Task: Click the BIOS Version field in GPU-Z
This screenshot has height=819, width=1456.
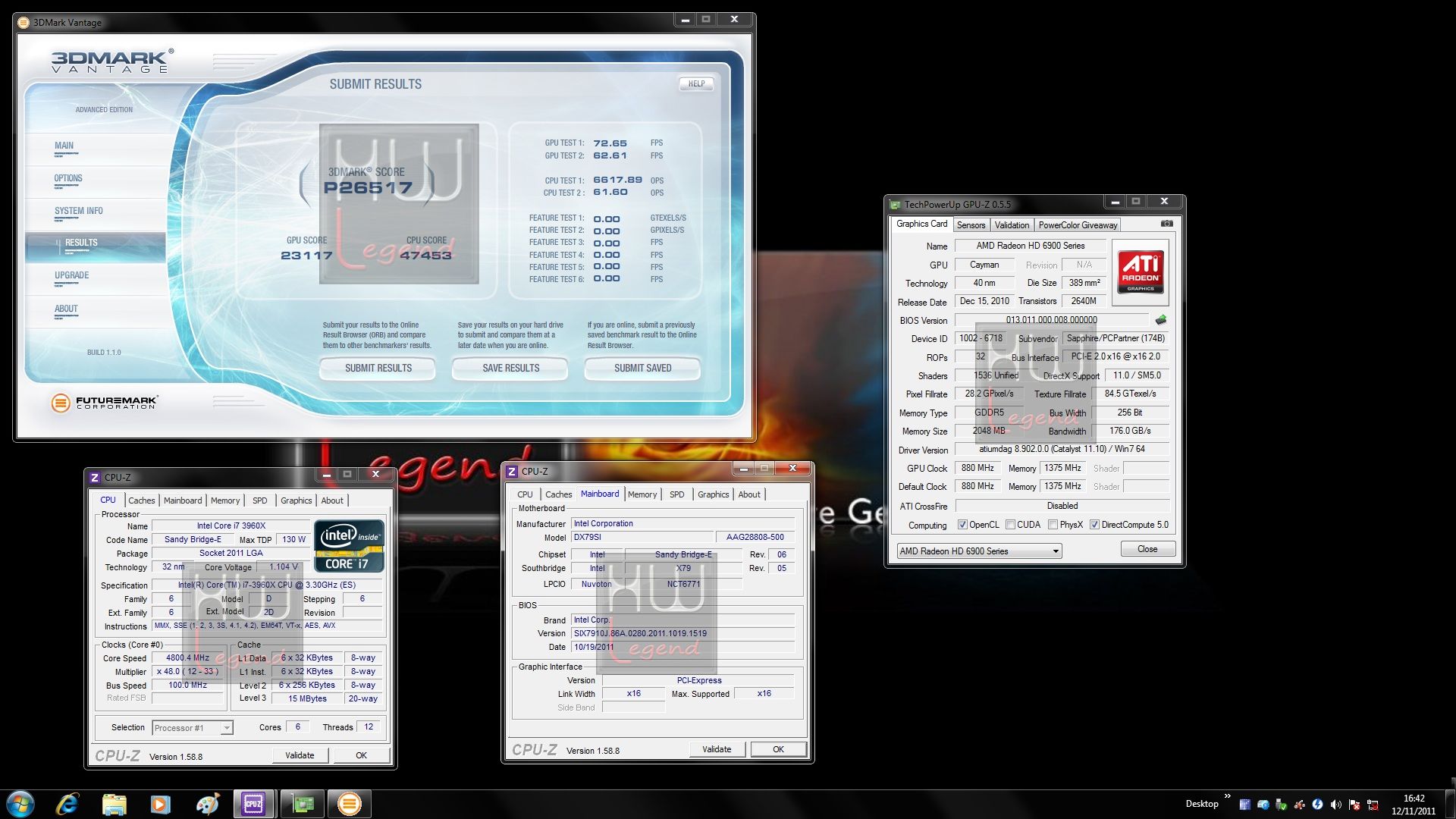Action: 1051,320
